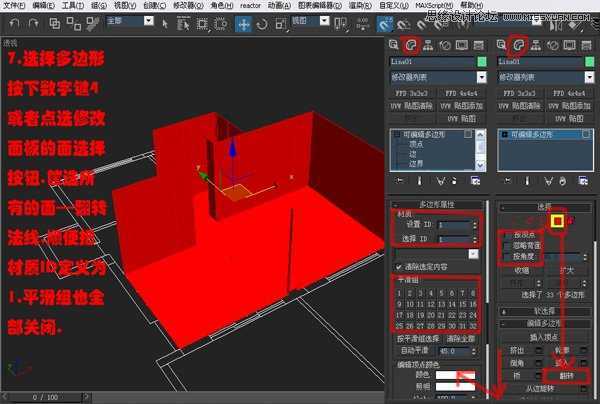Viewport: 600px width, 404px height.
Task: Click the 照明 illumination color swatch
Action: pyautogui.click(x=455, y=387)
